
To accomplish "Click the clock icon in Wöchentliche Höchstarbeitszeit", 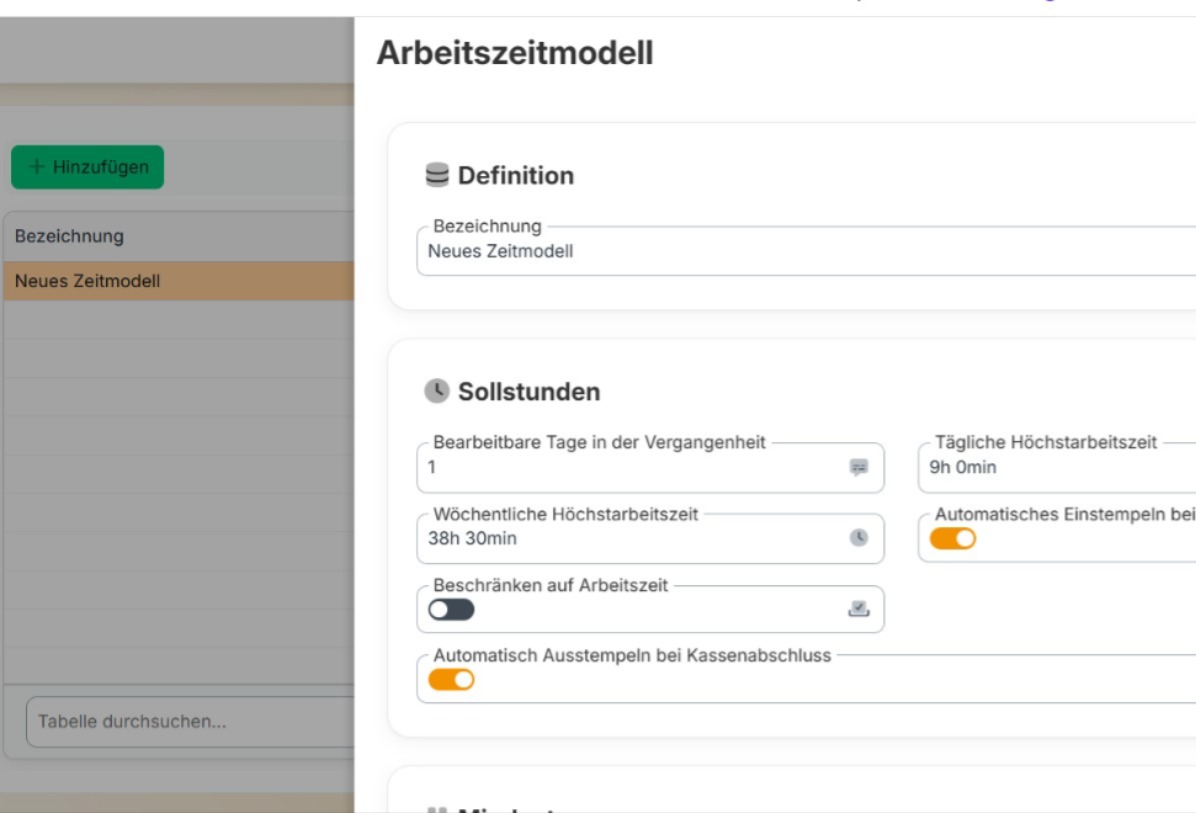I will pyautogui.click(x=859, y=538).
